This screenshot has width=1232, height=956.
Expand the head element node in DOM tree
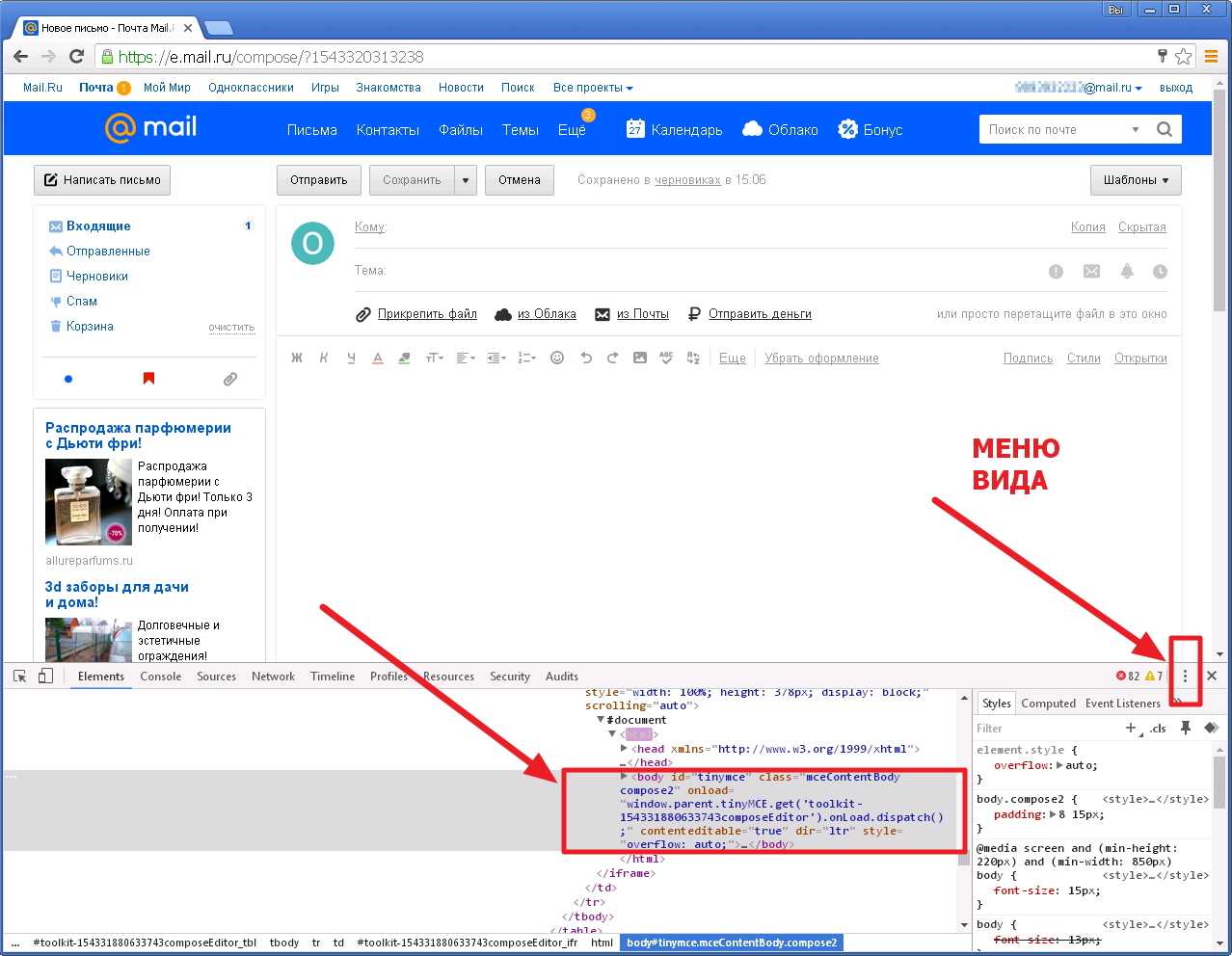point(624,748)
